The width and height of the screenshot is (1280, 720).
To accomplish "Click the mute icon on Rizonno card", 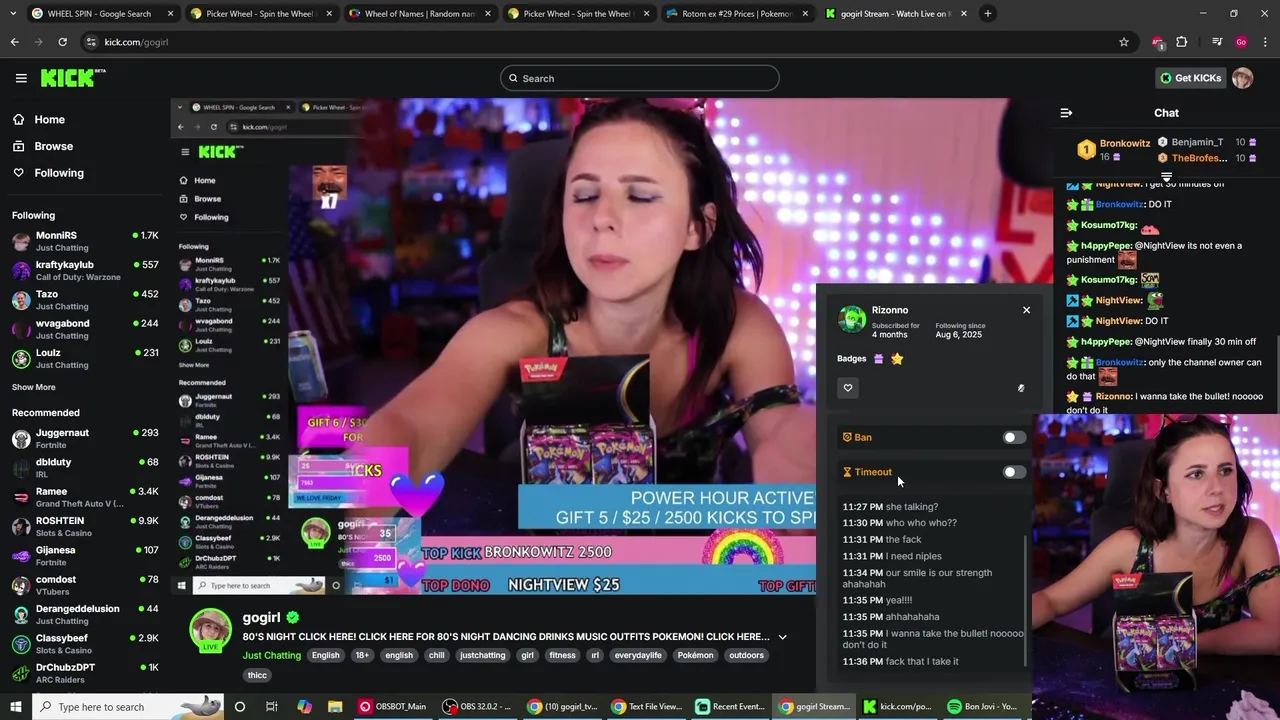I will [x=1021, y=388].
